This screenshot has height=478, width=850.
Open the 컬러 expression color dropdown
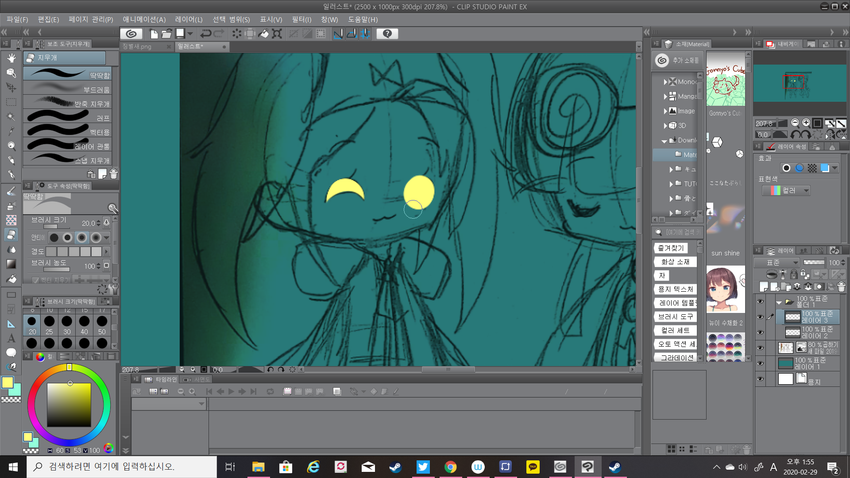785,190
